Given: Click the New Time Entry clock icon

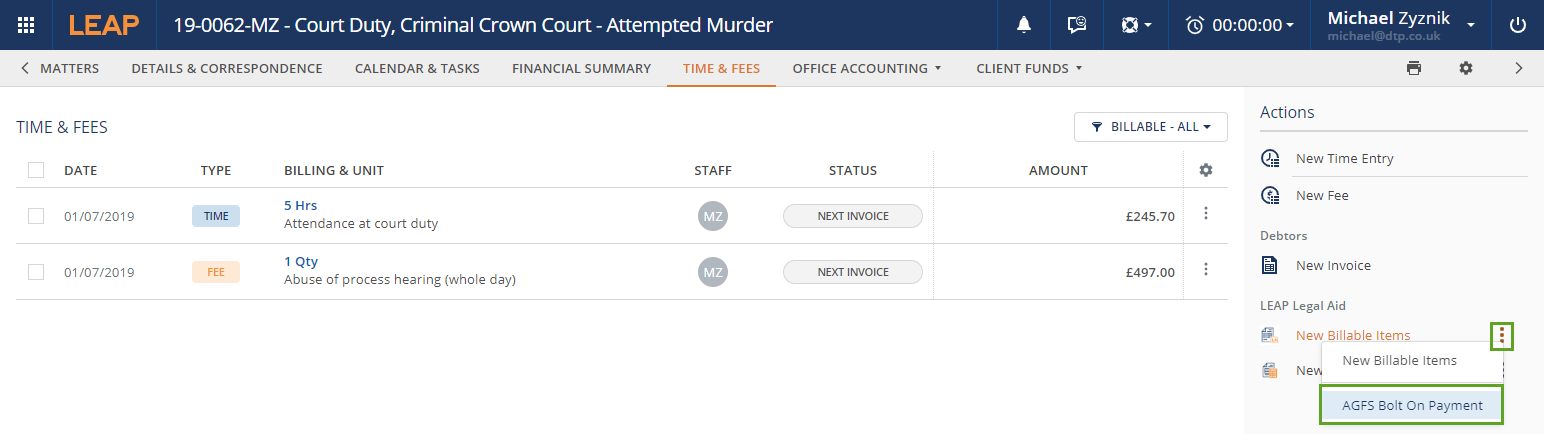Looking at the screenshot, I should (x=1271, y=158).
